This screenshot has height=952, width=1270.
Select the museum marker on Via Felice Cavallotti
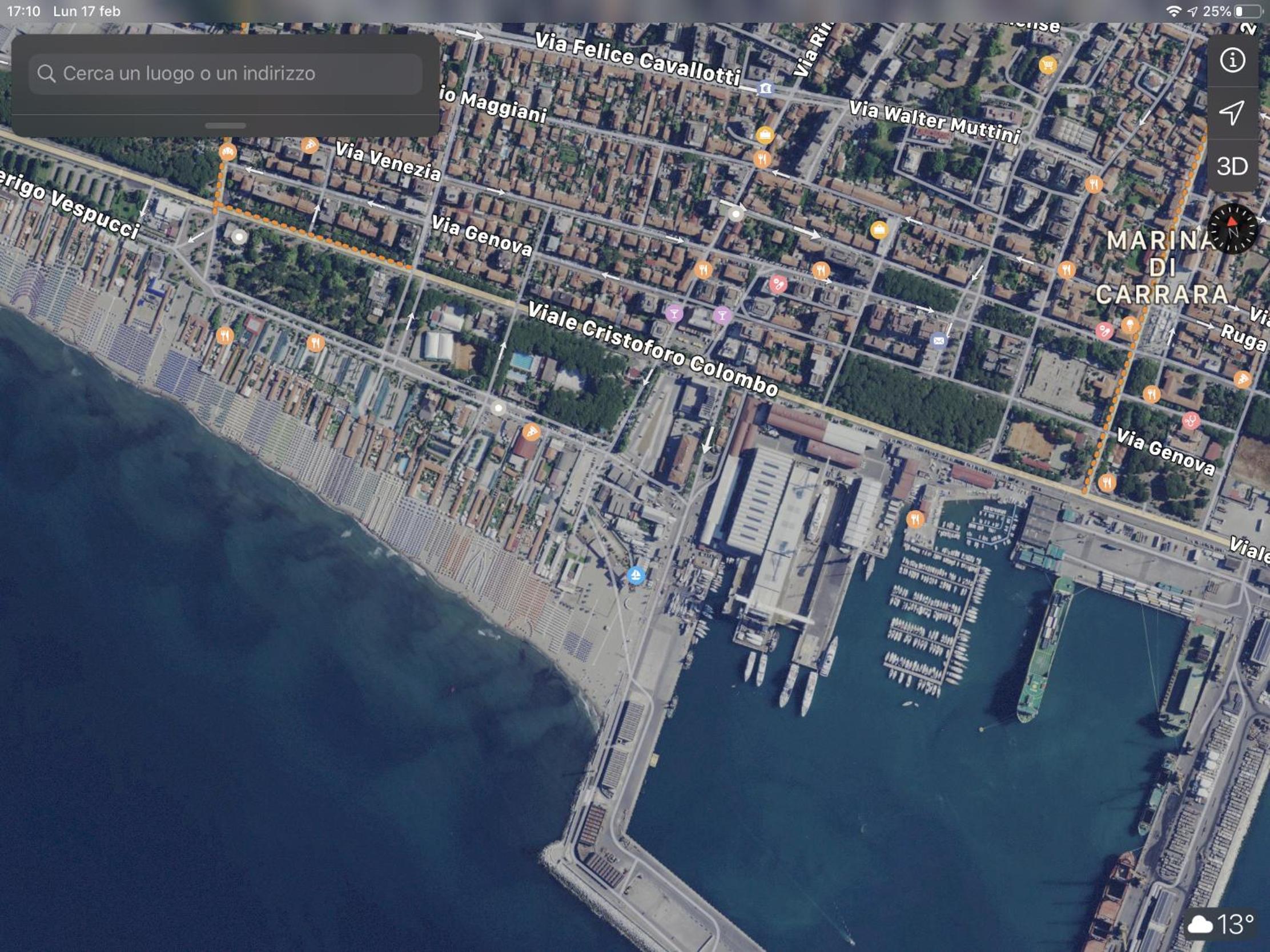coord(765,88)
